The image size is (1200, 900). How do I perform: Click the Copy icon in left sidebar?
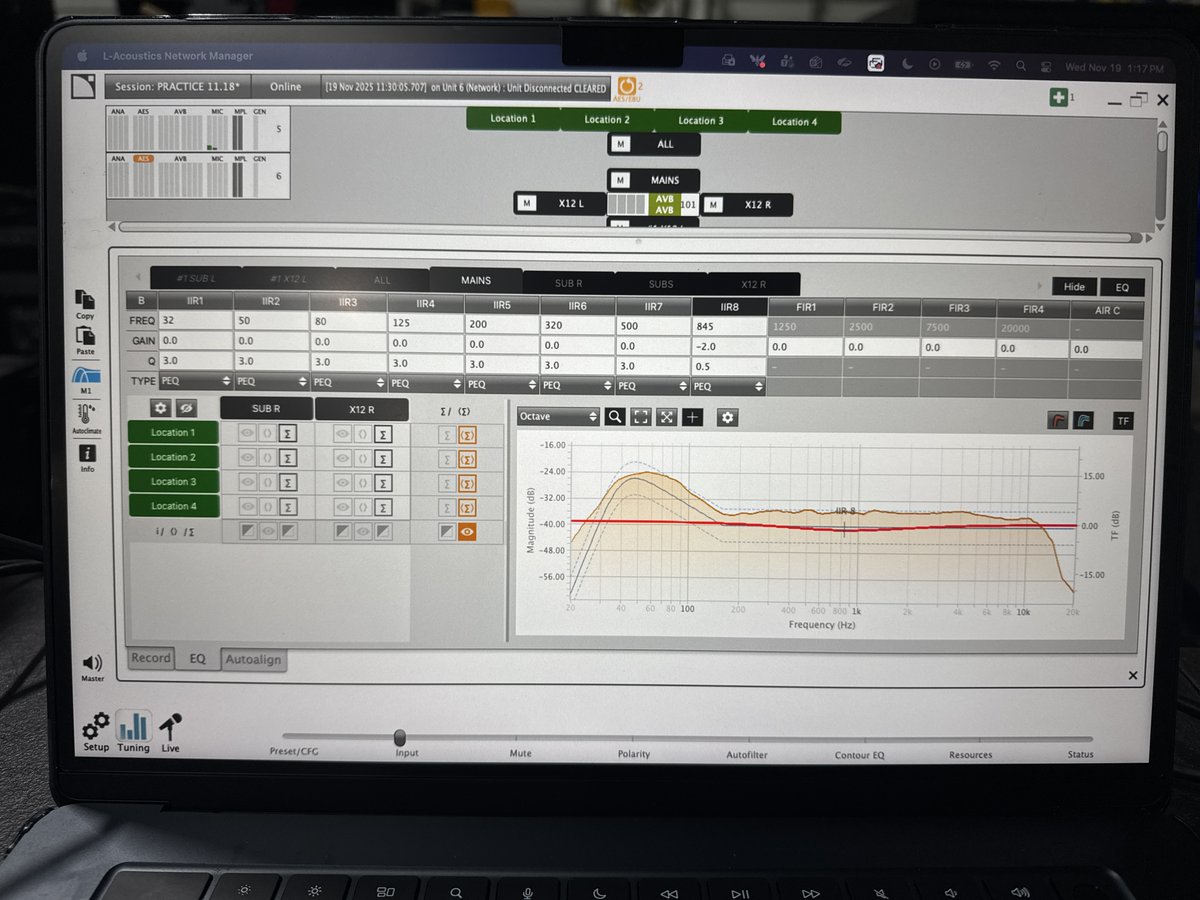point(85,300)
